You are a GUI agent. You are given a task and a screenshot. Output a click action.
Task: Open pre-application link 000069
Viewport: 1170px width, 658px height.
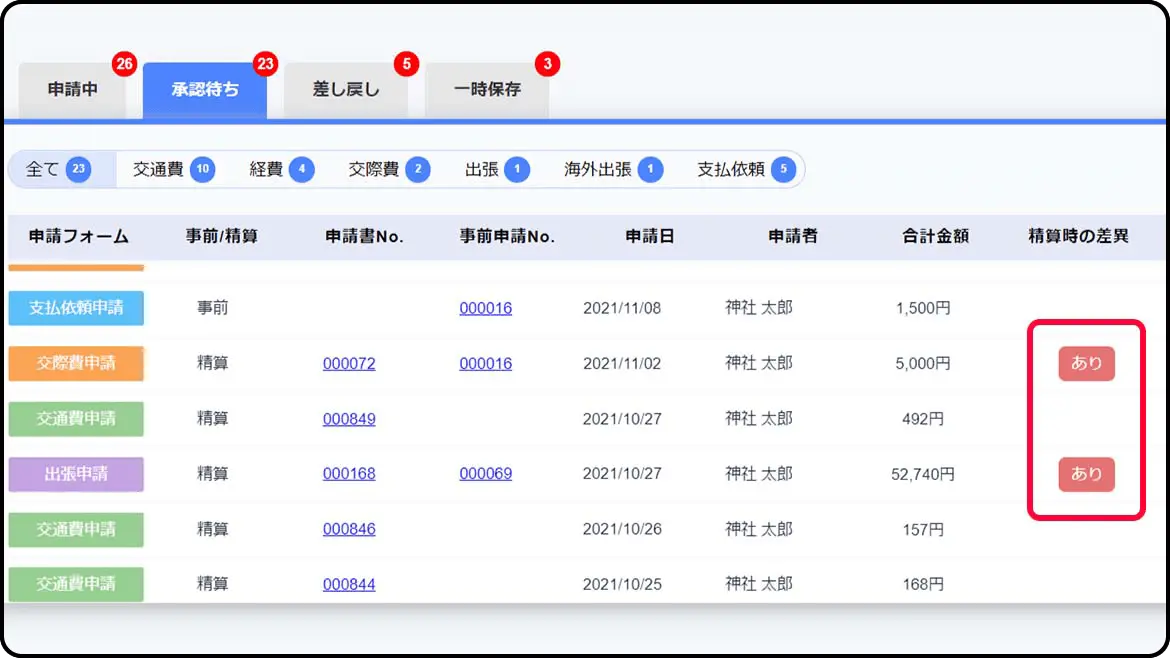point(485,474)
